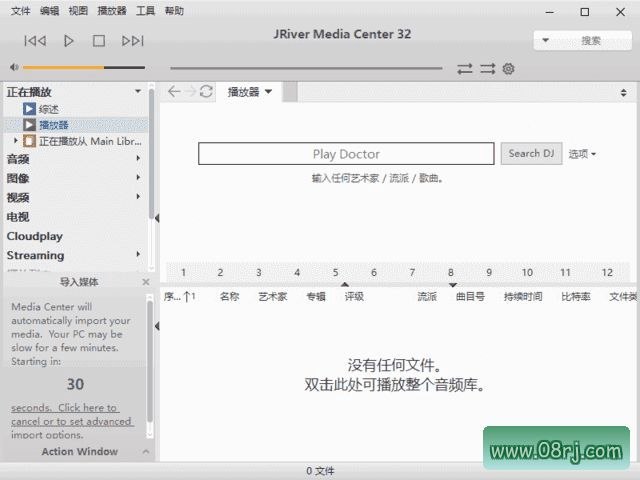
Task: Click the Play Doctor input field
Action: pyautogui.click(x=346, y=154)
